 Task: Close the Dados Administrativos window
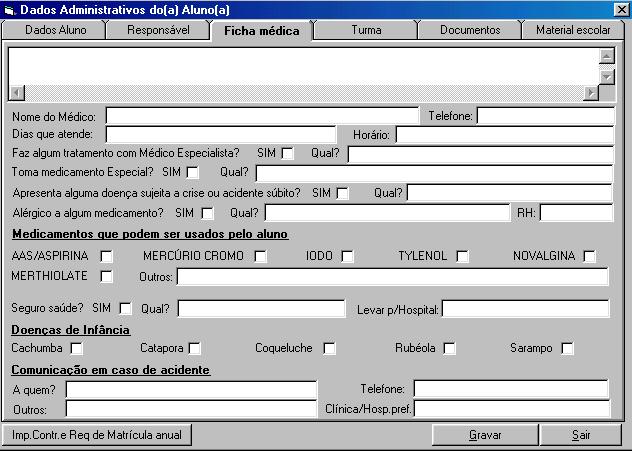619,9
